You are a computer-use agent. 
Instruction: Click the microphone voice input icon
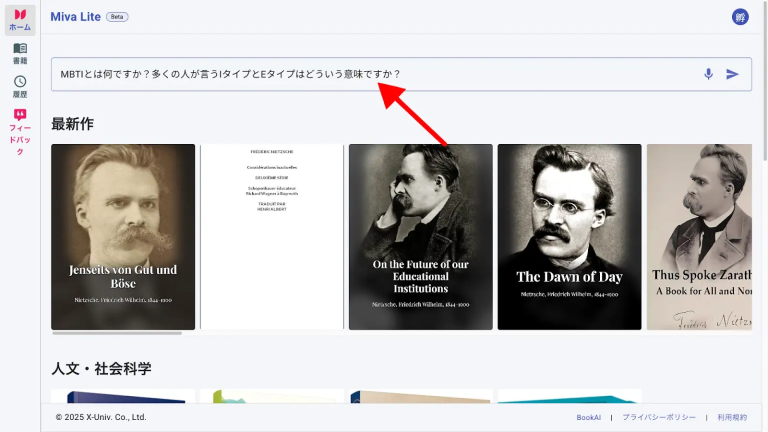708,74
